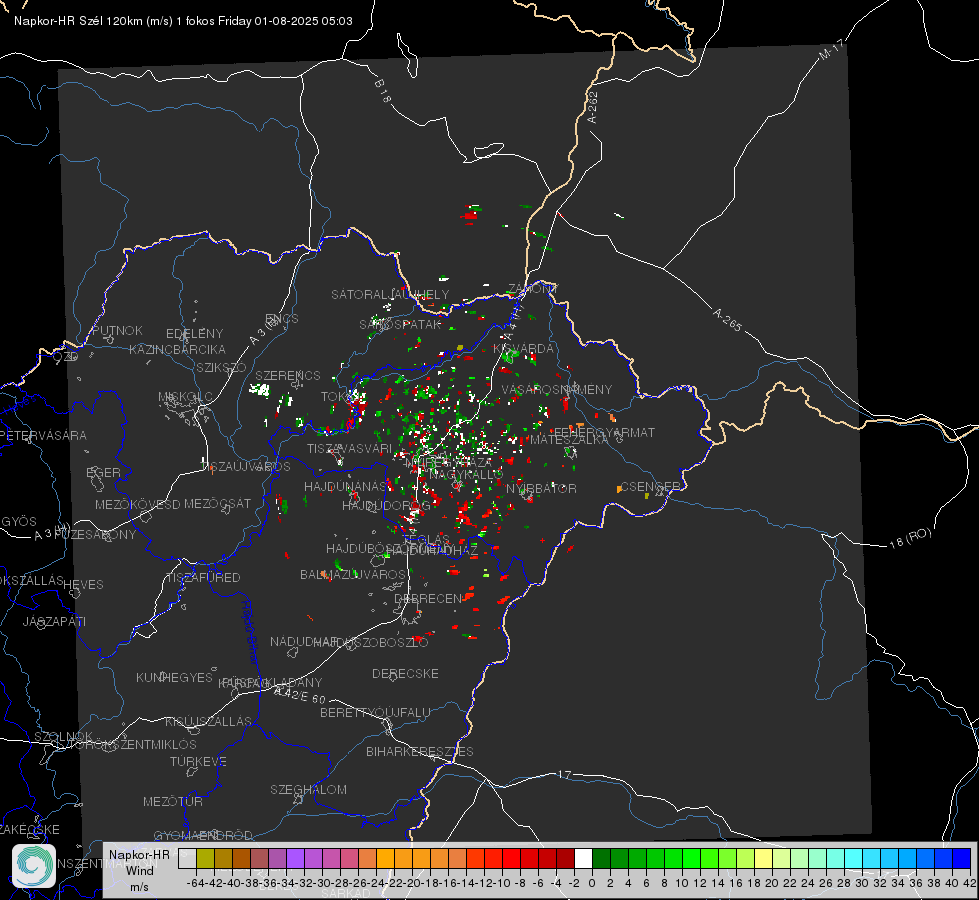
Task: Click the M-17 road label
Action: click(832, 49)
